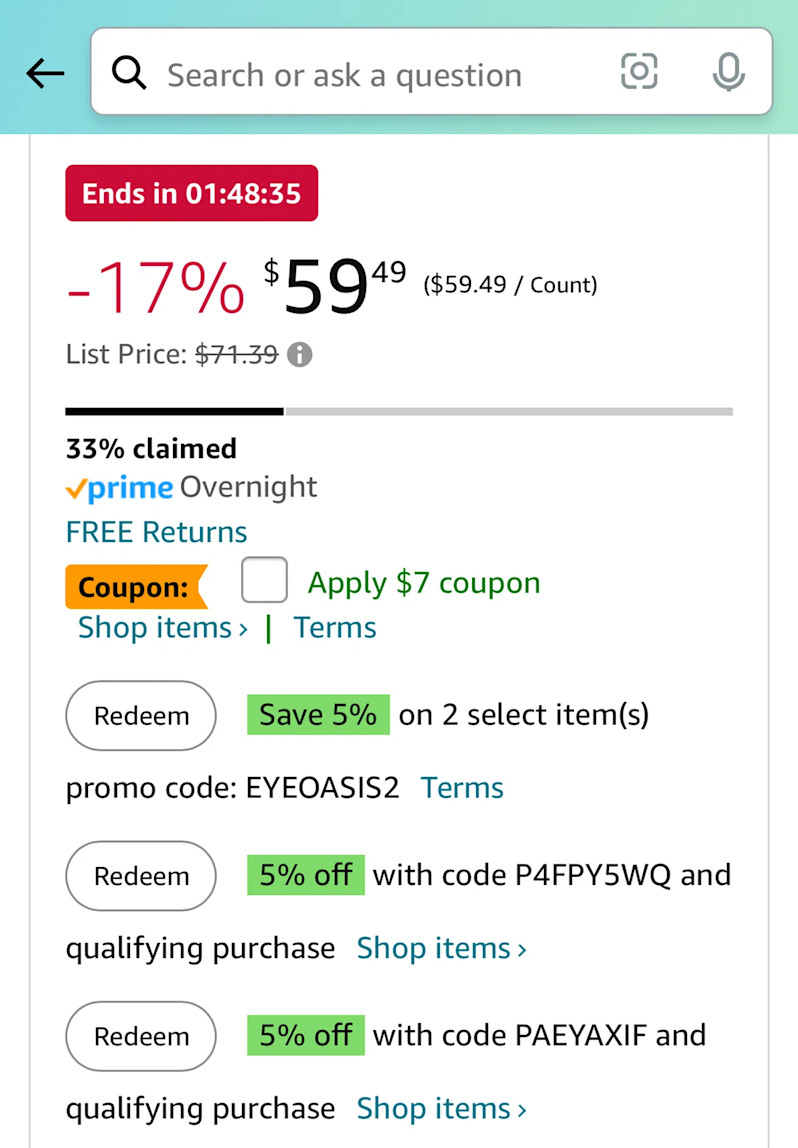Open the FREE Returns link
Image resolution: width=798 pixels, height=1148 pixels.
click(157, 532)
